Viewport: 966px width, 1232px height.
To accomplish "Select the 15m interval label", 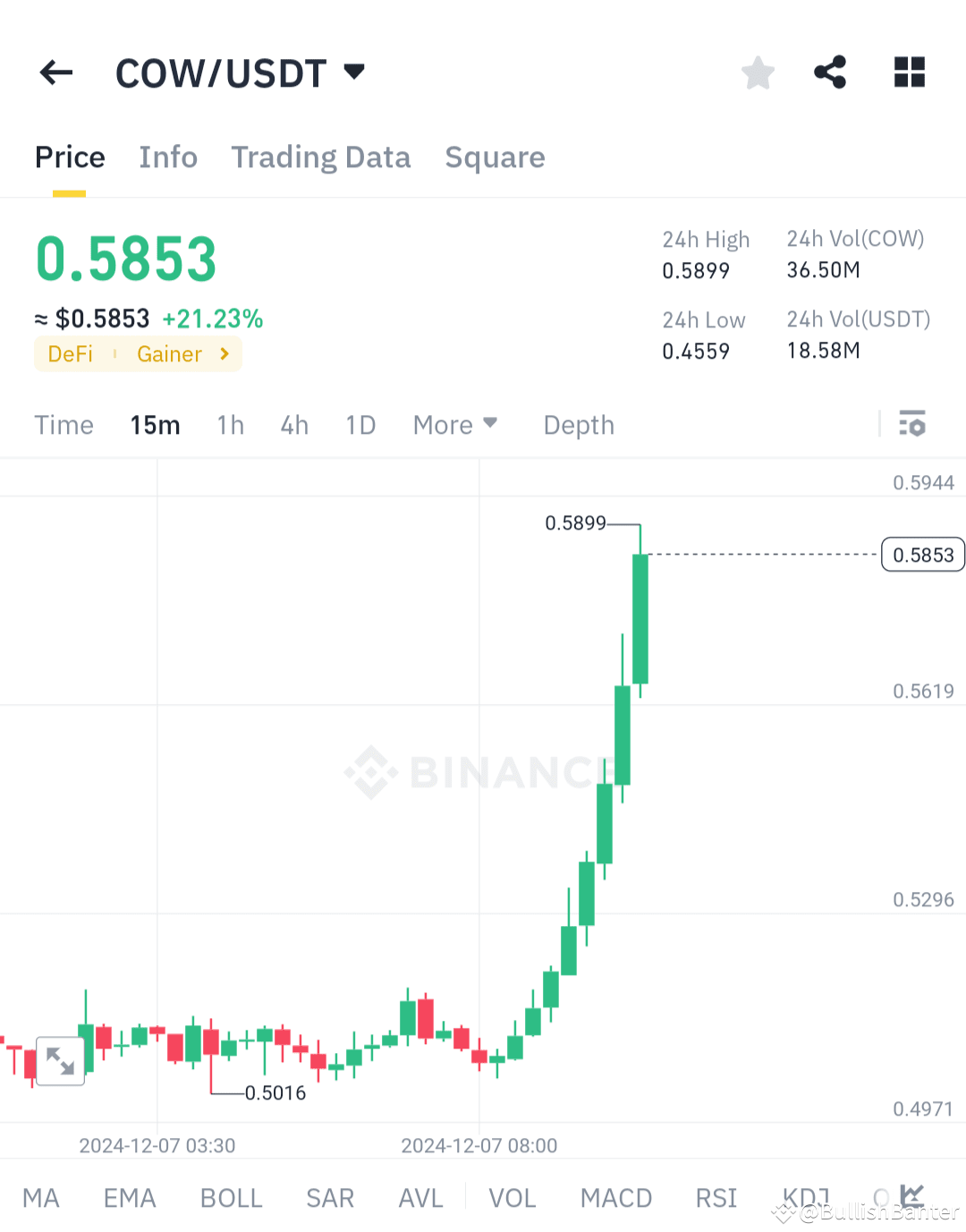I will (155, 425).
